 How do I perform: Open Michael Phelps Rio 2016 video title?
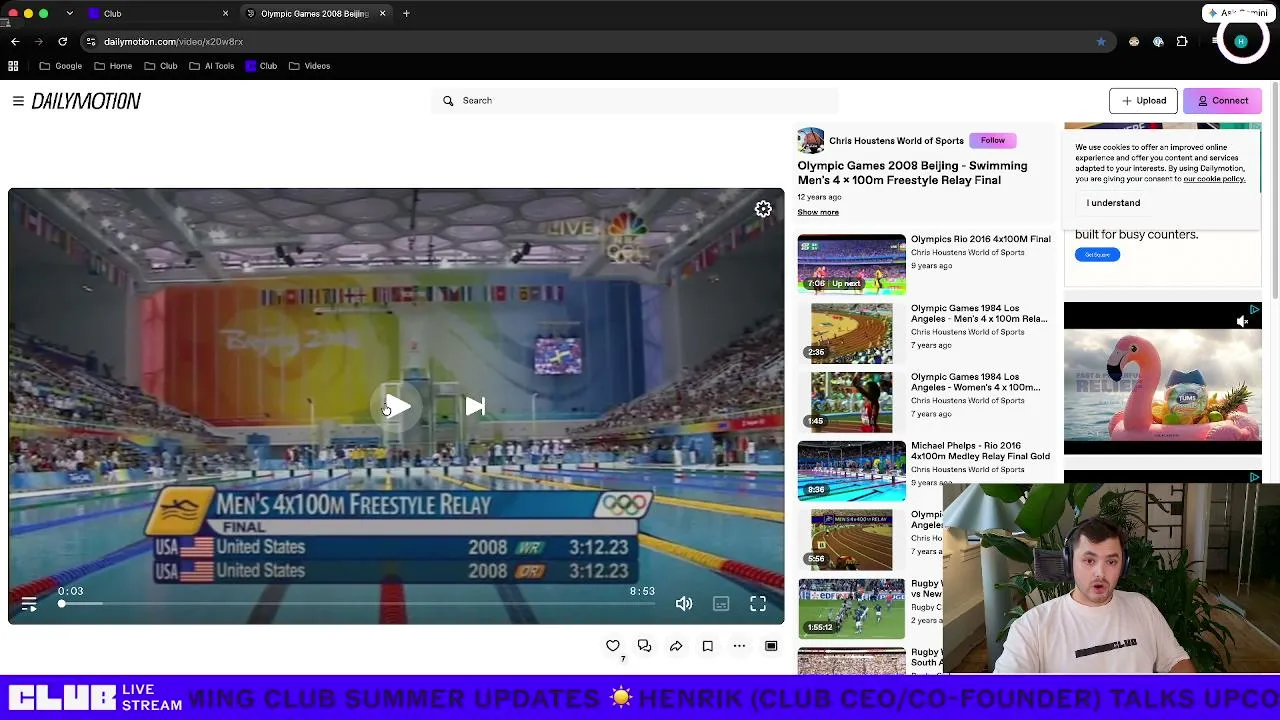pyautogui.click(x=980, y=451)
